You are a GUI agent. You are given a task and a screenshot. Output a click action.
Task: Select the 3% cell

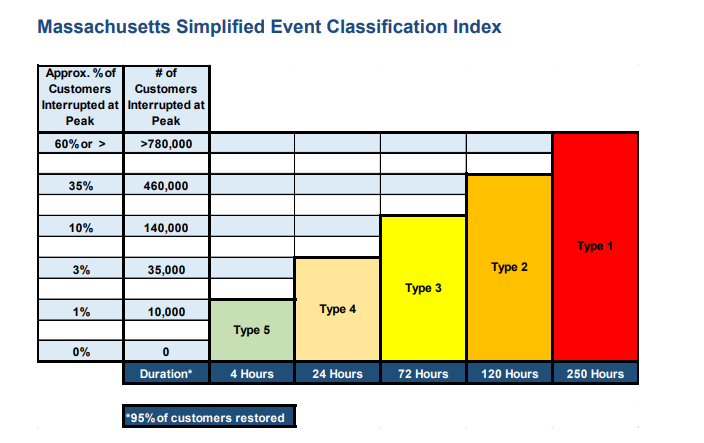coord(80,269)
